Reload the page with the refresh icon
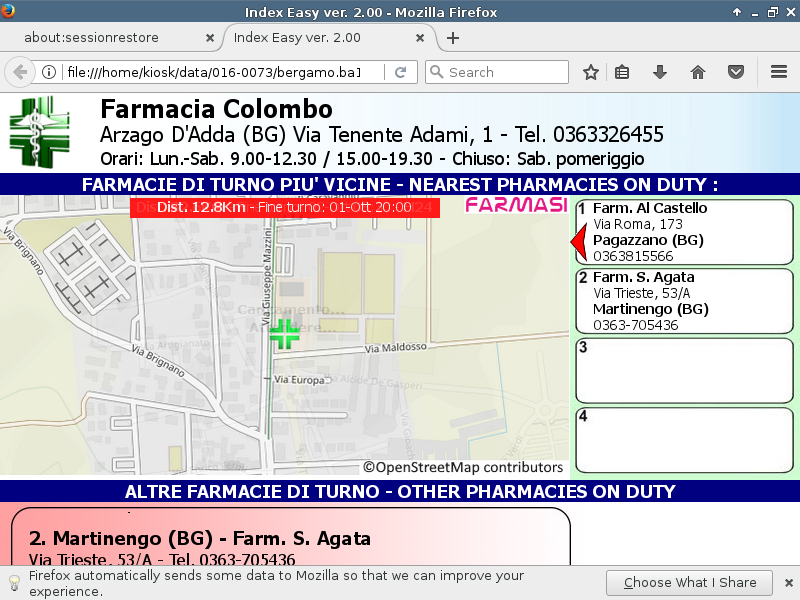This screenshot has height=600, width=800. 400,72
